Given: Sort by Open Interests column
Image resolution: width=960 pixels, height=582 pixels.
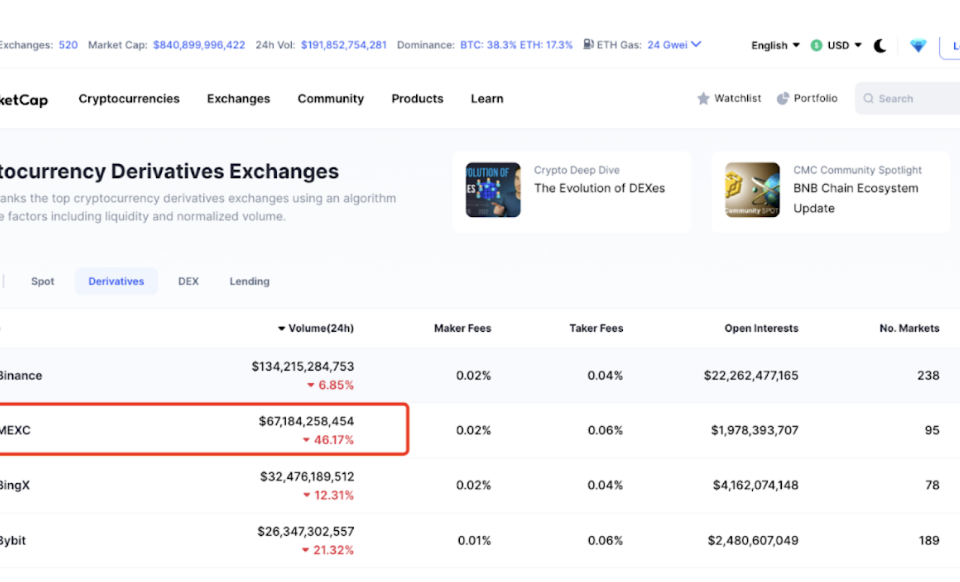Looking at the screenshot, I should click(761, 328).
